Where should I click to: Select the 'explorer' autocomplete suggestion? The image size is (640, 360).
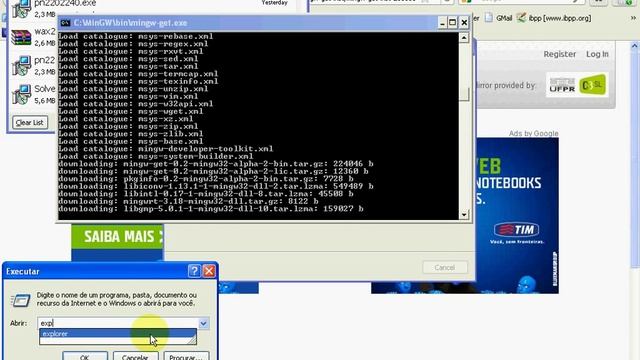coord(118,333)
